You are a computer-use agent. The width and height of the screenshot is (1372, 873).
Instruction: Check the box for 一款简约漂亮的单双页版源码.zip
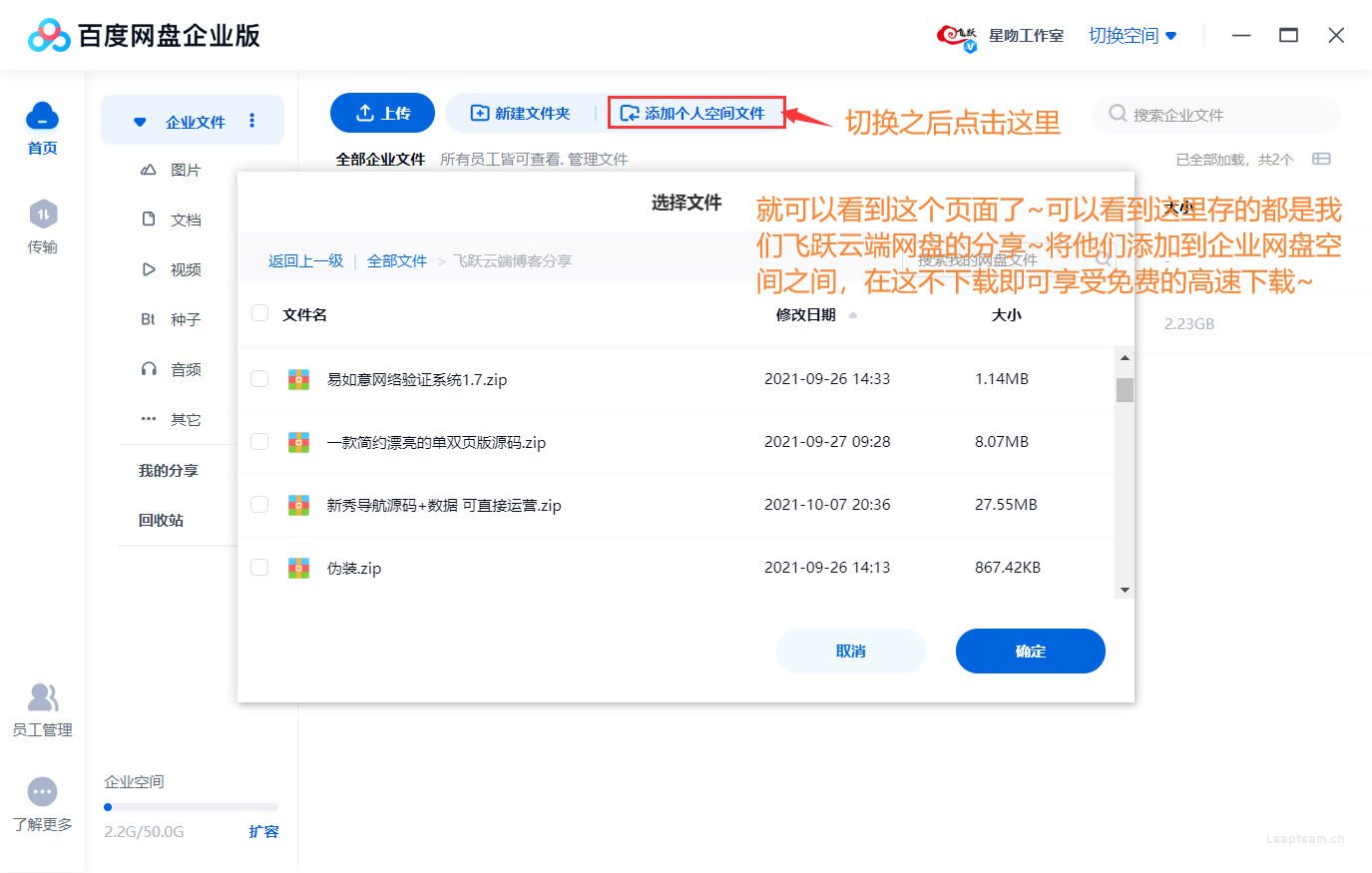(259, 442)
